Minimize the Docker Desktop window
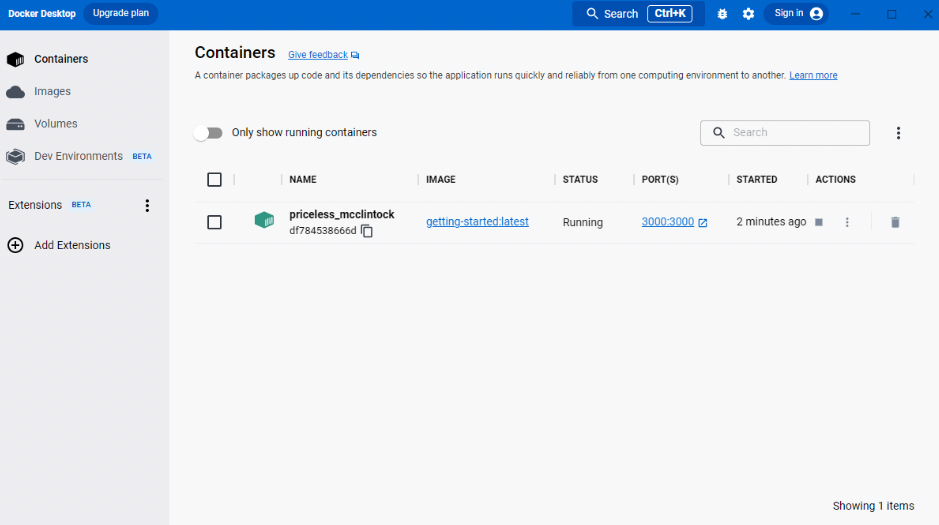The image size is (939, 525). click(x=855, y=14)
